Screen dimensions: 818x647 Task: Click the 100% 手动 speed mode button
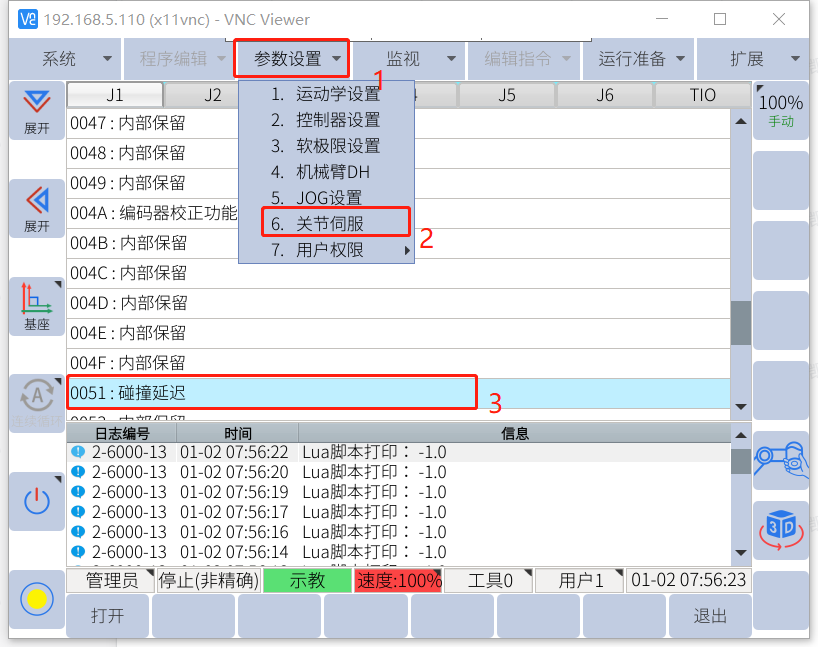(780, 110)
